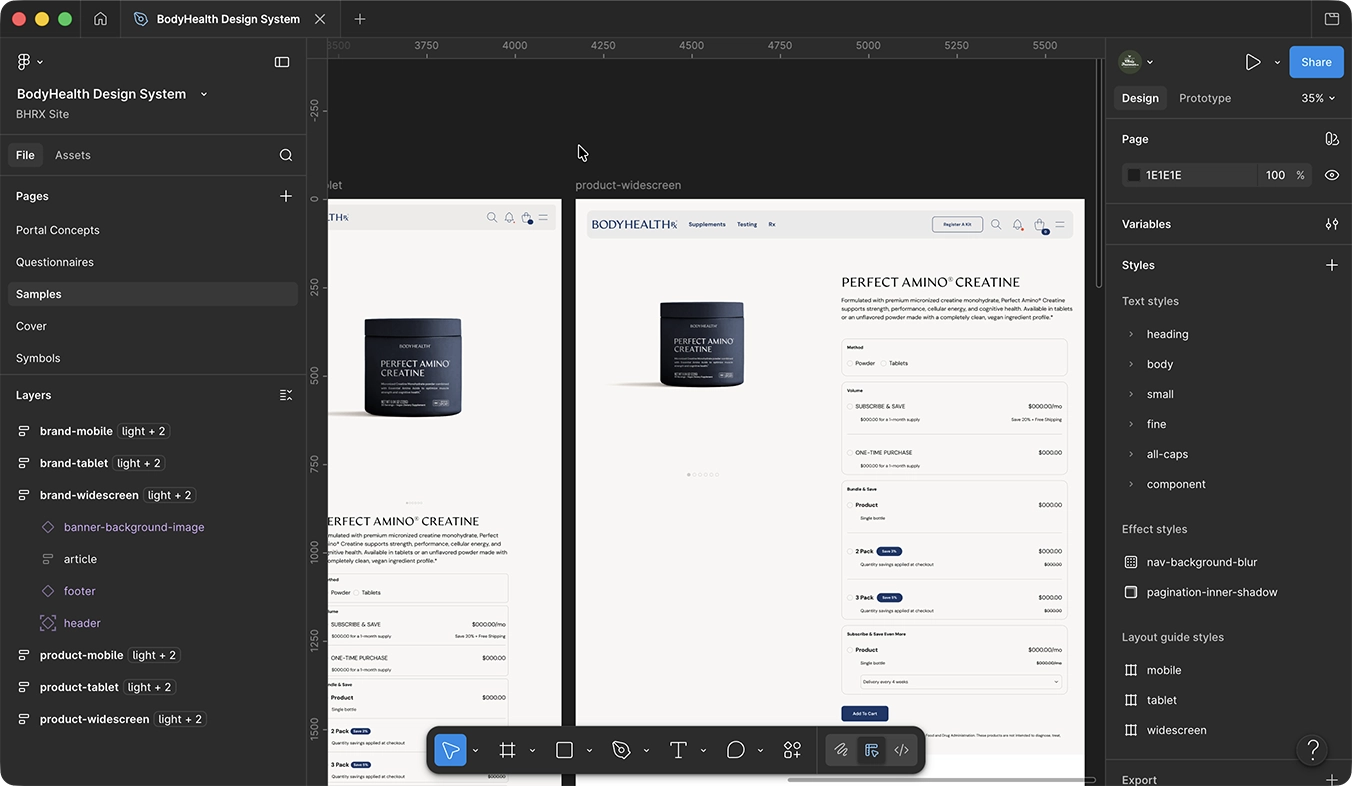Screen dimensions: 1352x786
Task: Open the Questionnaires page
Action: [153, 262]
